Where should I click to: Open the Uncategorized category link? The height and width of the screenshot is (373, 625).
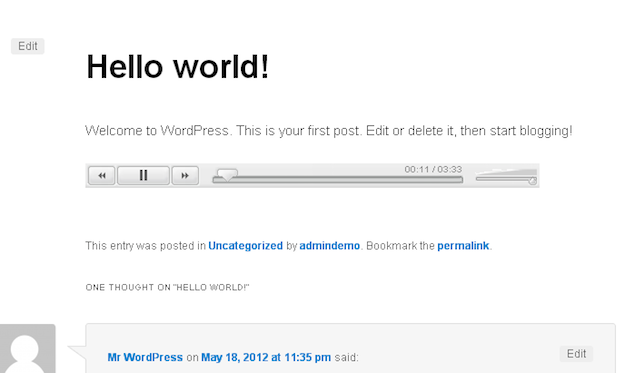pyautogui.click(x=246, y=245)
